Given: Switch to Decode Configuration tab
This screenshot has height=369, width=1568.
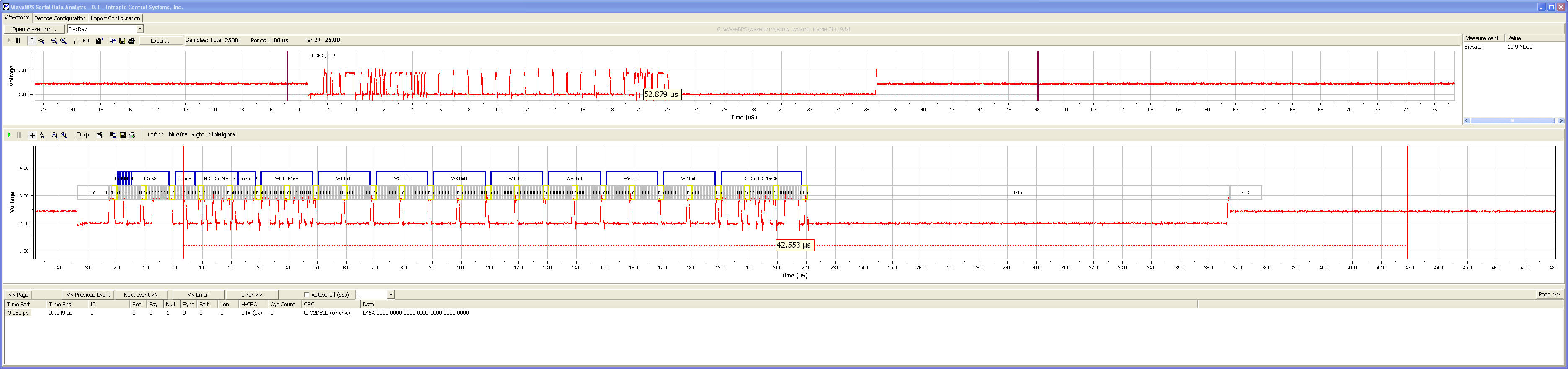Looking at the screenshot, I should coord(59,18).
